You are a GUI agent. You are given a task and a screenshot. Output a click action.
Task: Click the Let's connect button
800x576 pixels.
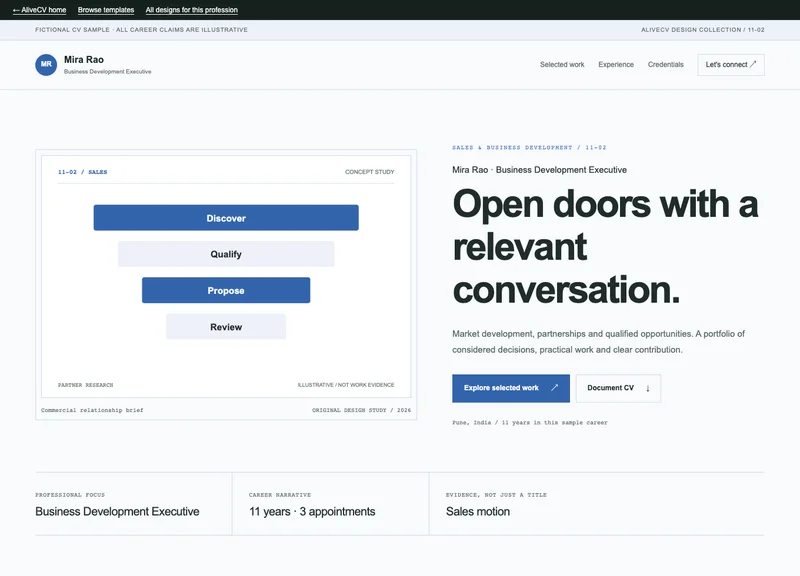tap(731, 65)
